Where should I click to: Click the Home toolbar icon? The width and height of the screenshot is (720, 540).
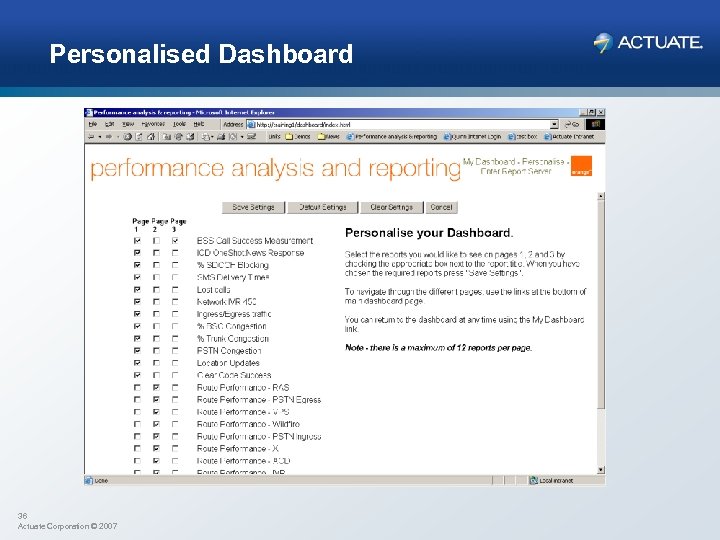pyautogui.click(x=151, y=136)
